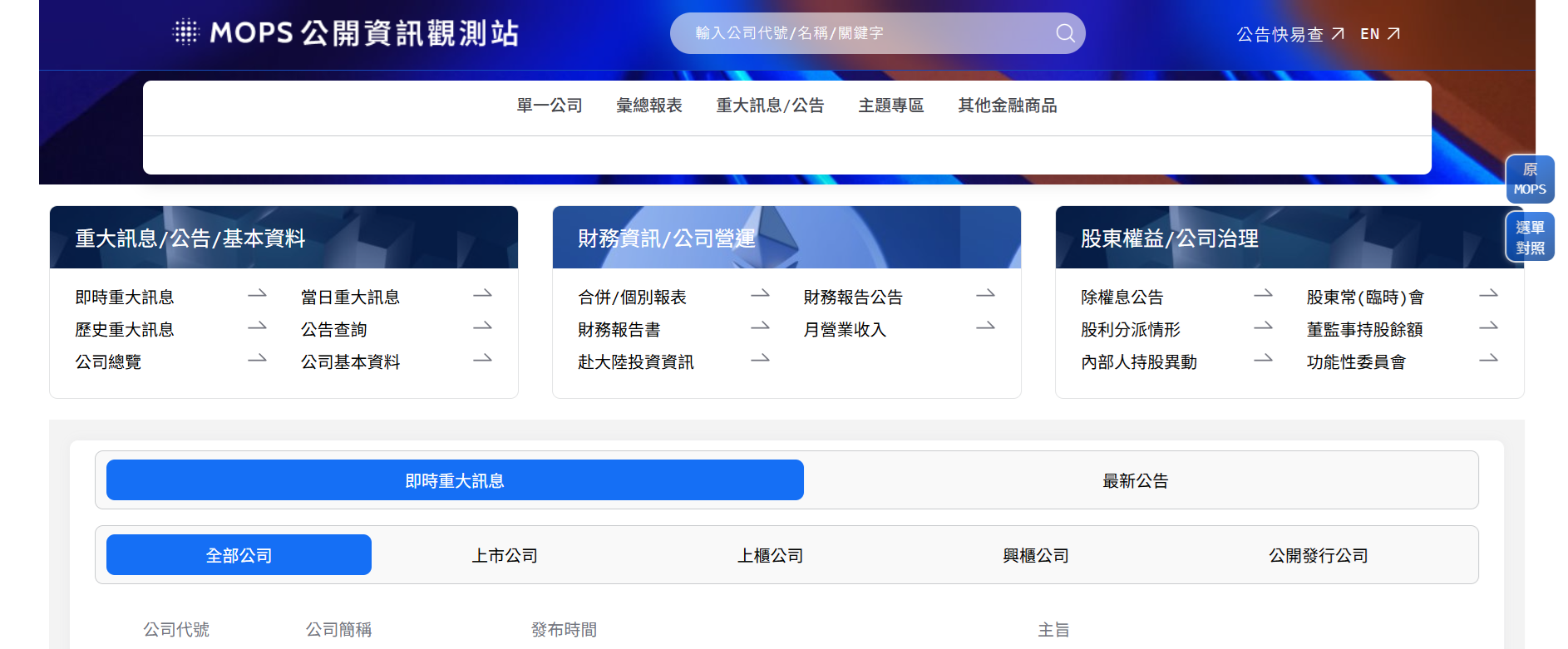
Task: Click the arrow next to 除權息公告
Action: [x=1264, y=294]
